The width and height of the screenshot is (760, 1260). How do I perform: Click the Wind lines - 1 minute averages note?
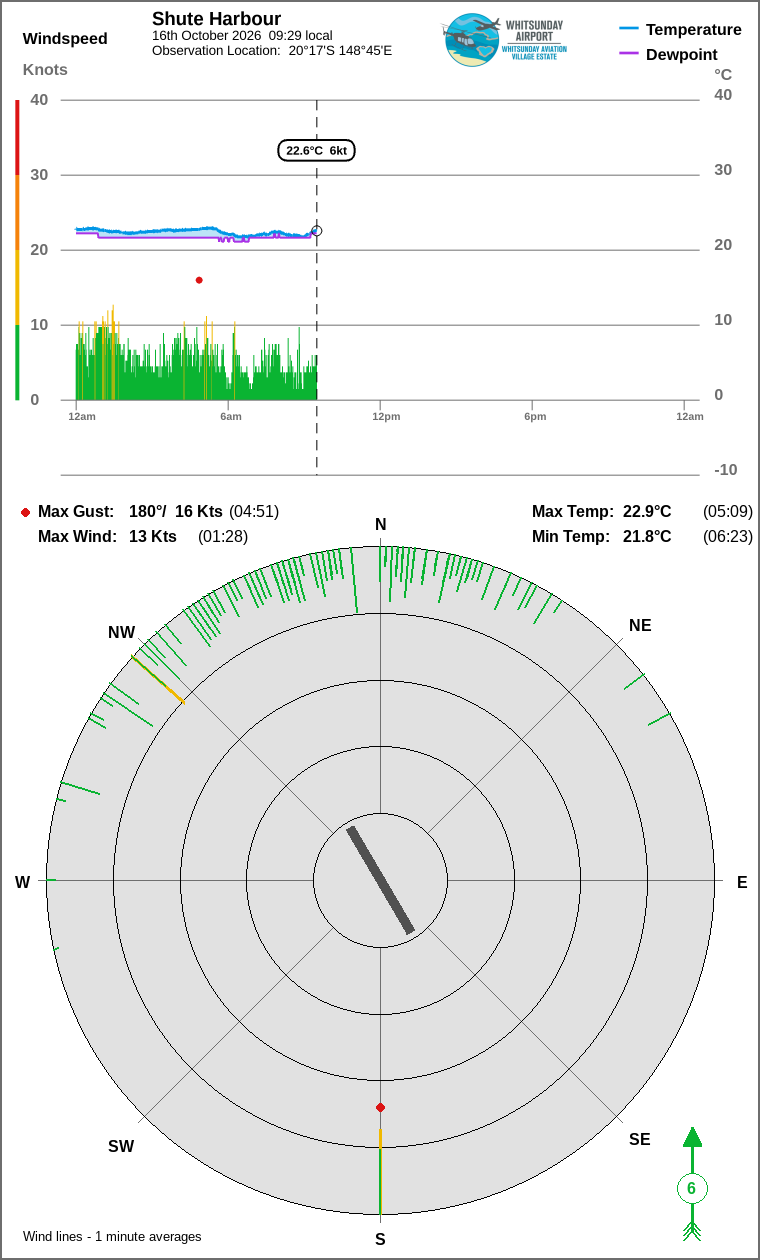point(112,1237)
